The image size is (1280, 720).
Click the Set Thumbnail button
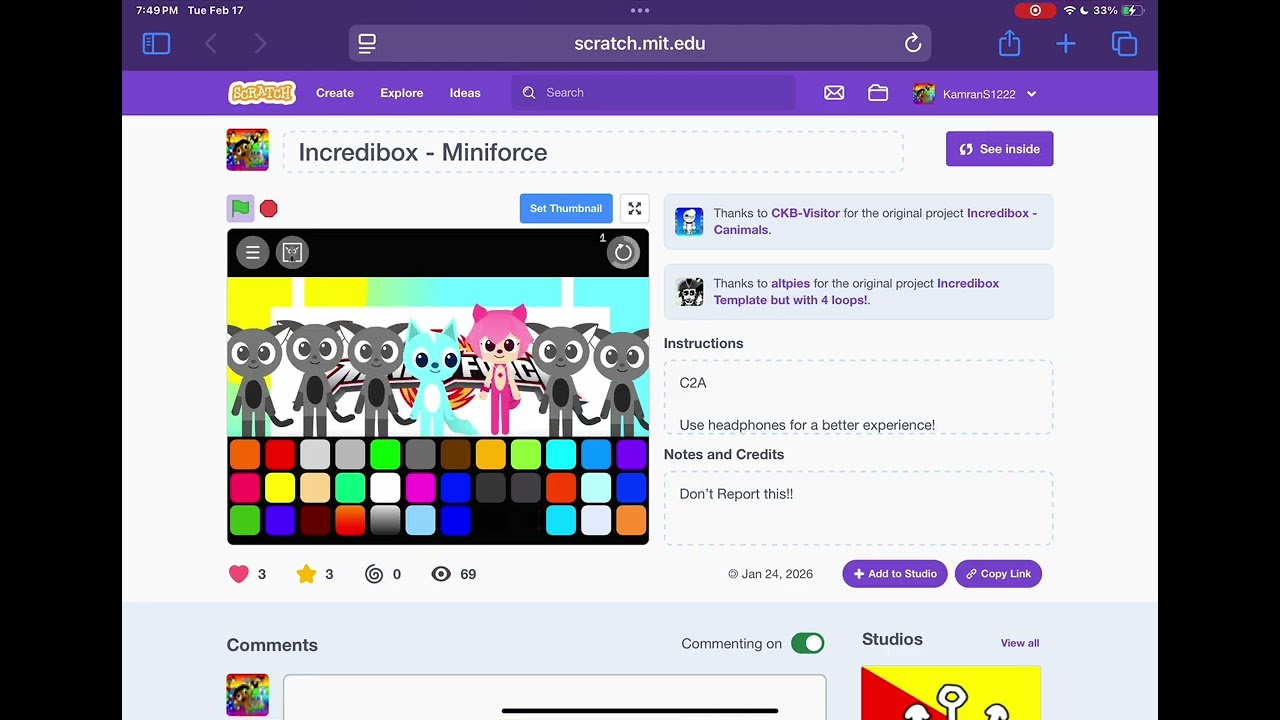[x=566, y=208]
